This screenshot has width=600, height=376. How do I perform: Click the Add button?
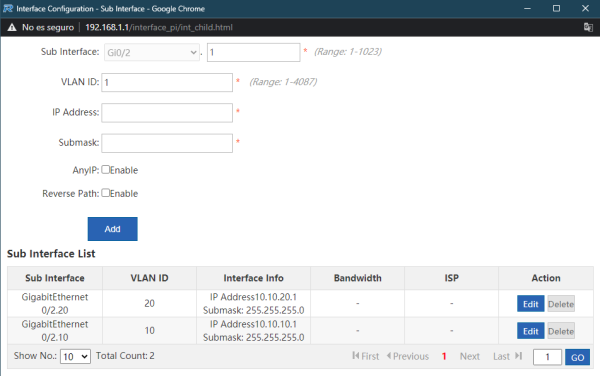click(x=112, y=229)
